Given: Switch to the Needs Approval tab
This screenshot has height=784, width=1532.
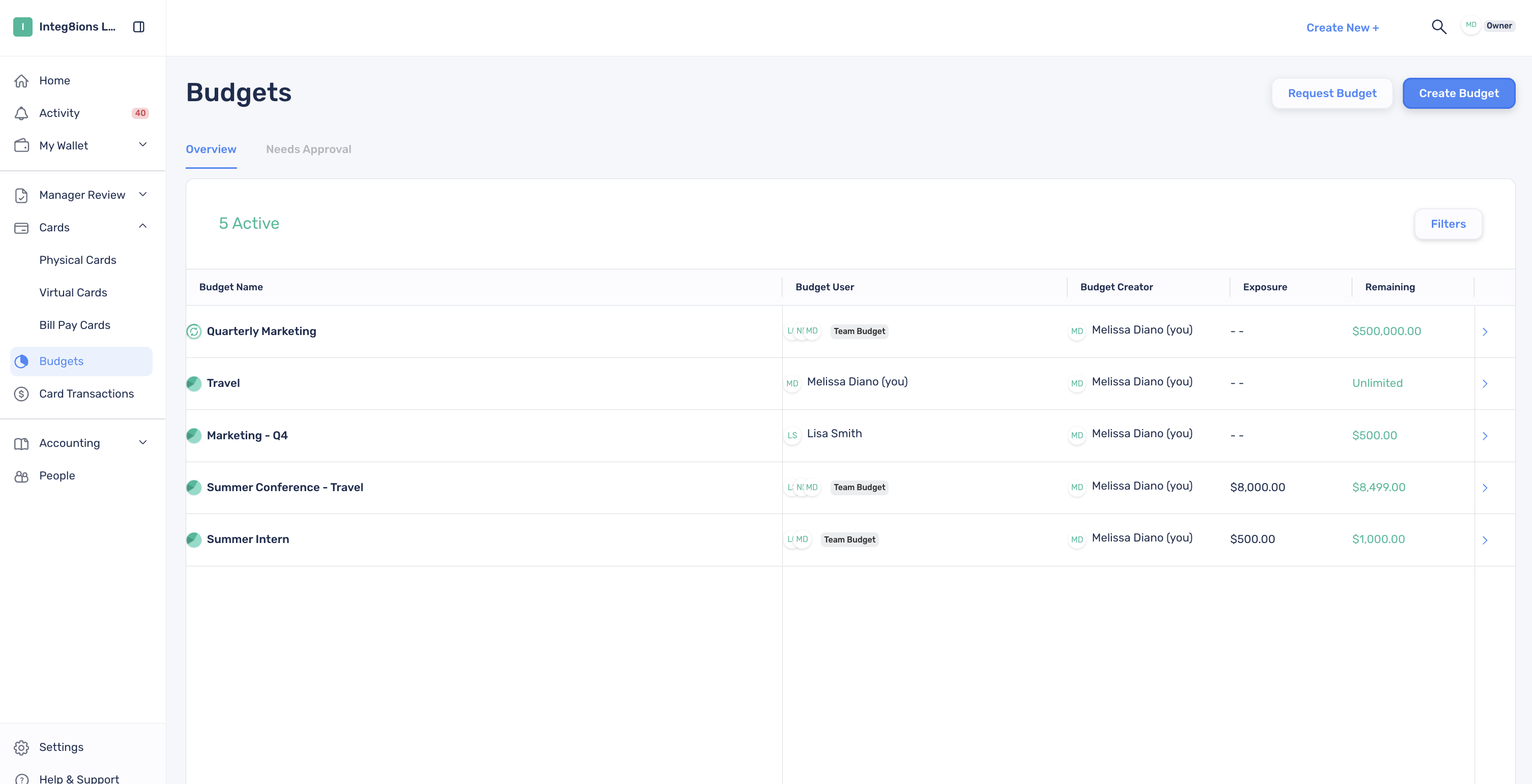Looking at the screenshot, I should pyautogui.click(x=309, y=149).
